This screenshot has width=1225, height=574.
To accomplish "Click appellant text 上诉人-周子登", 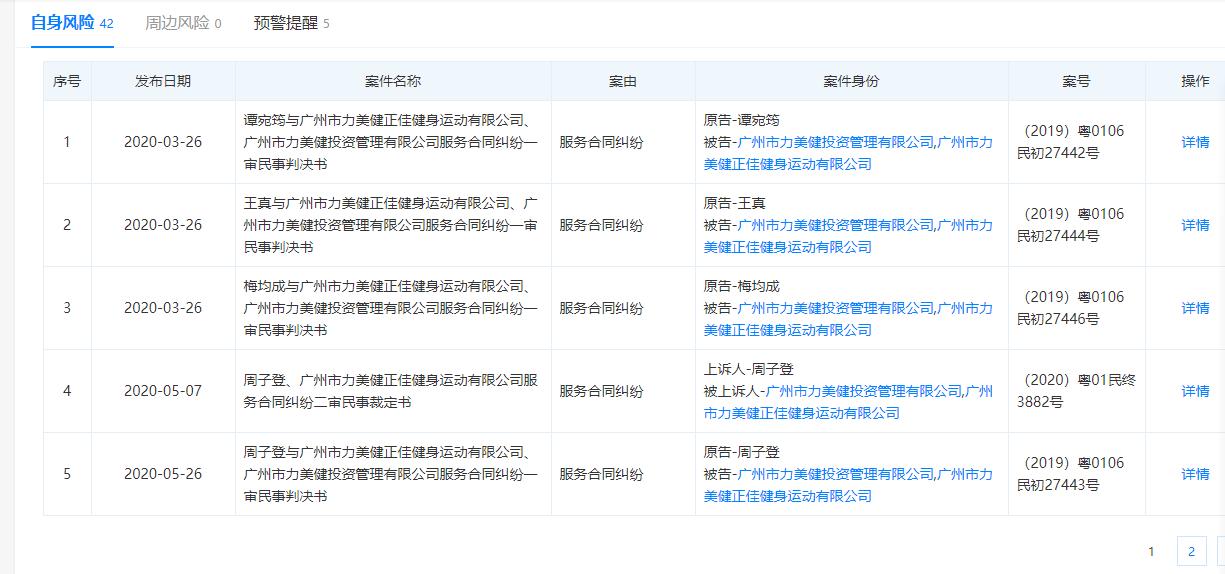I will click(x=749, y=369).
